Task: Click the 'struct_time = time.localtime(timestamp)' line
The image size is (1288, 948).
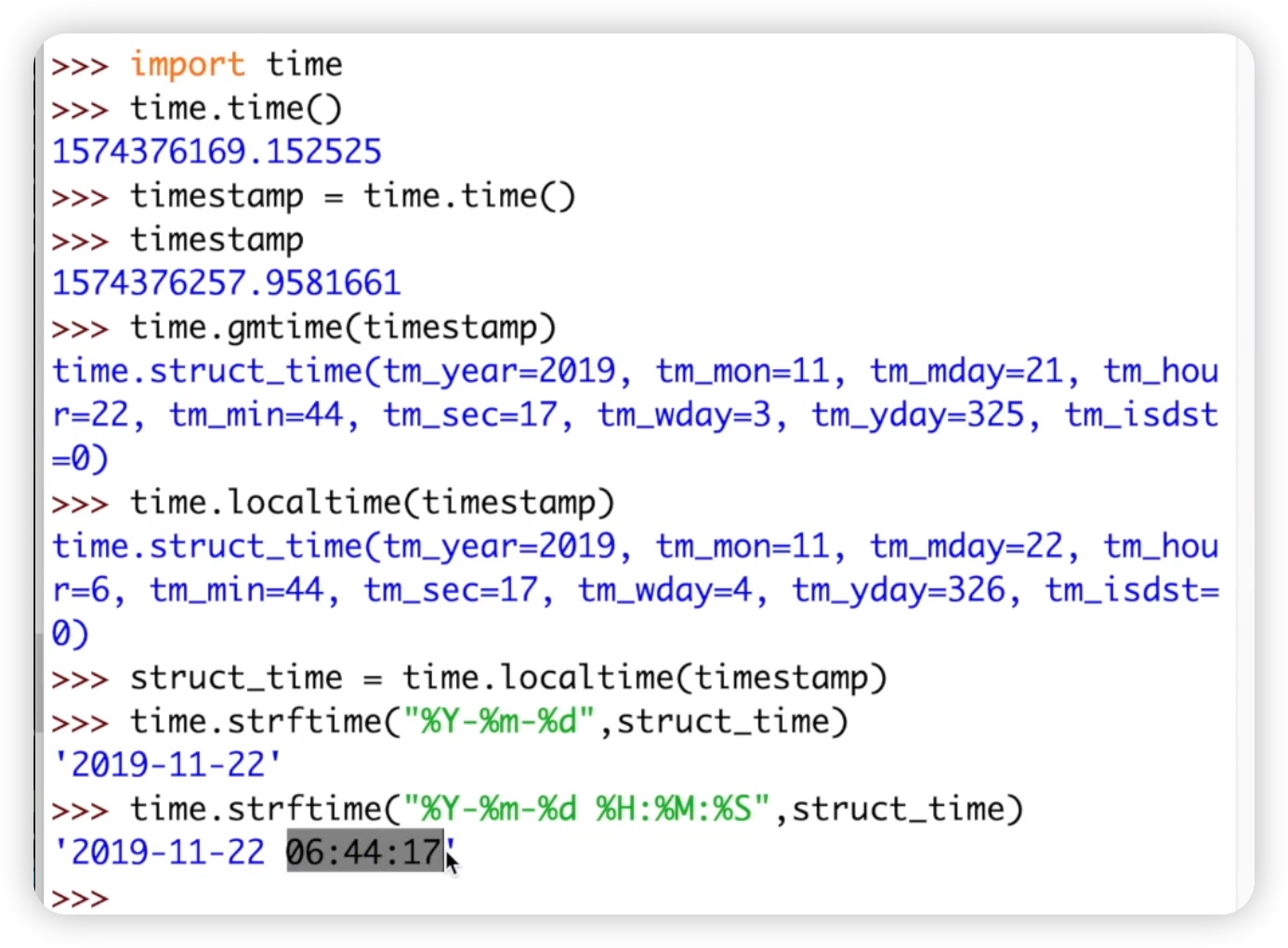Action: click(469, 678)
